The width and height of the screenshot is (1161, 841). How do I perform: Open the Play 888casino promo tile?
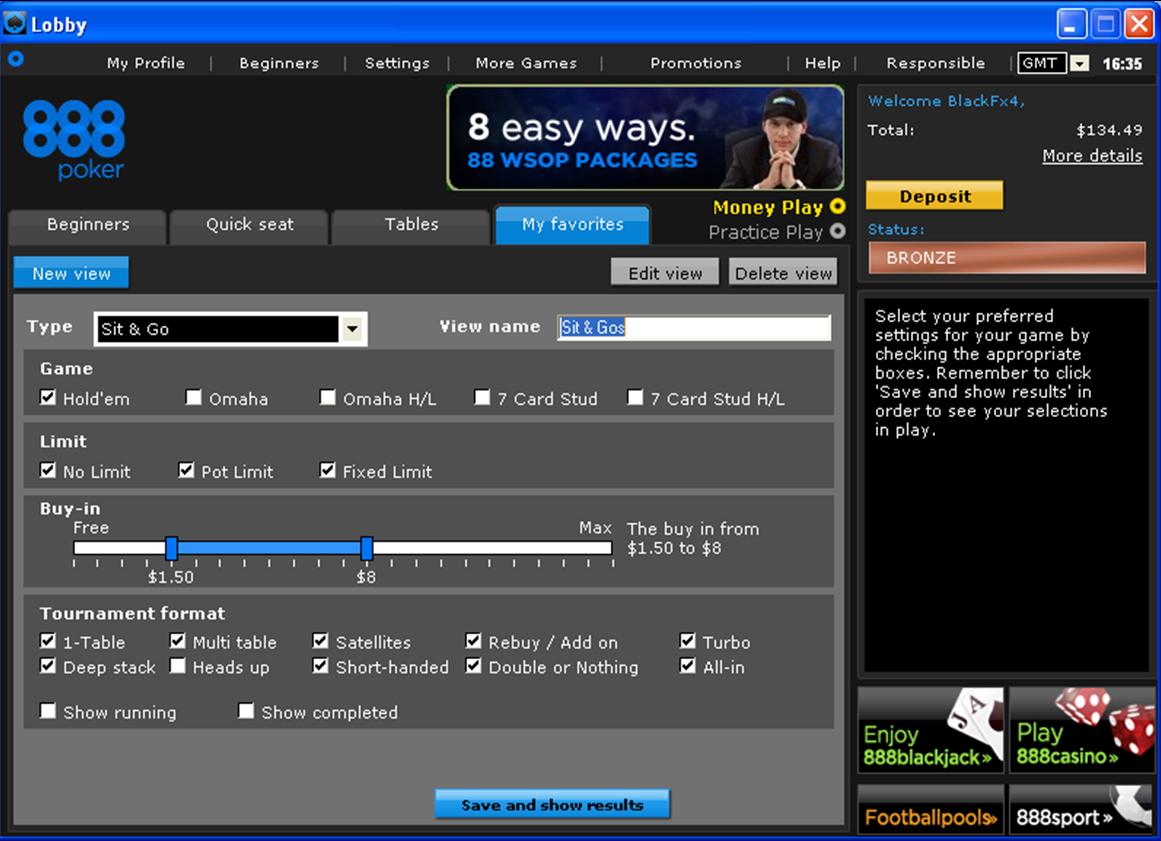click(x=1082, y=730)
